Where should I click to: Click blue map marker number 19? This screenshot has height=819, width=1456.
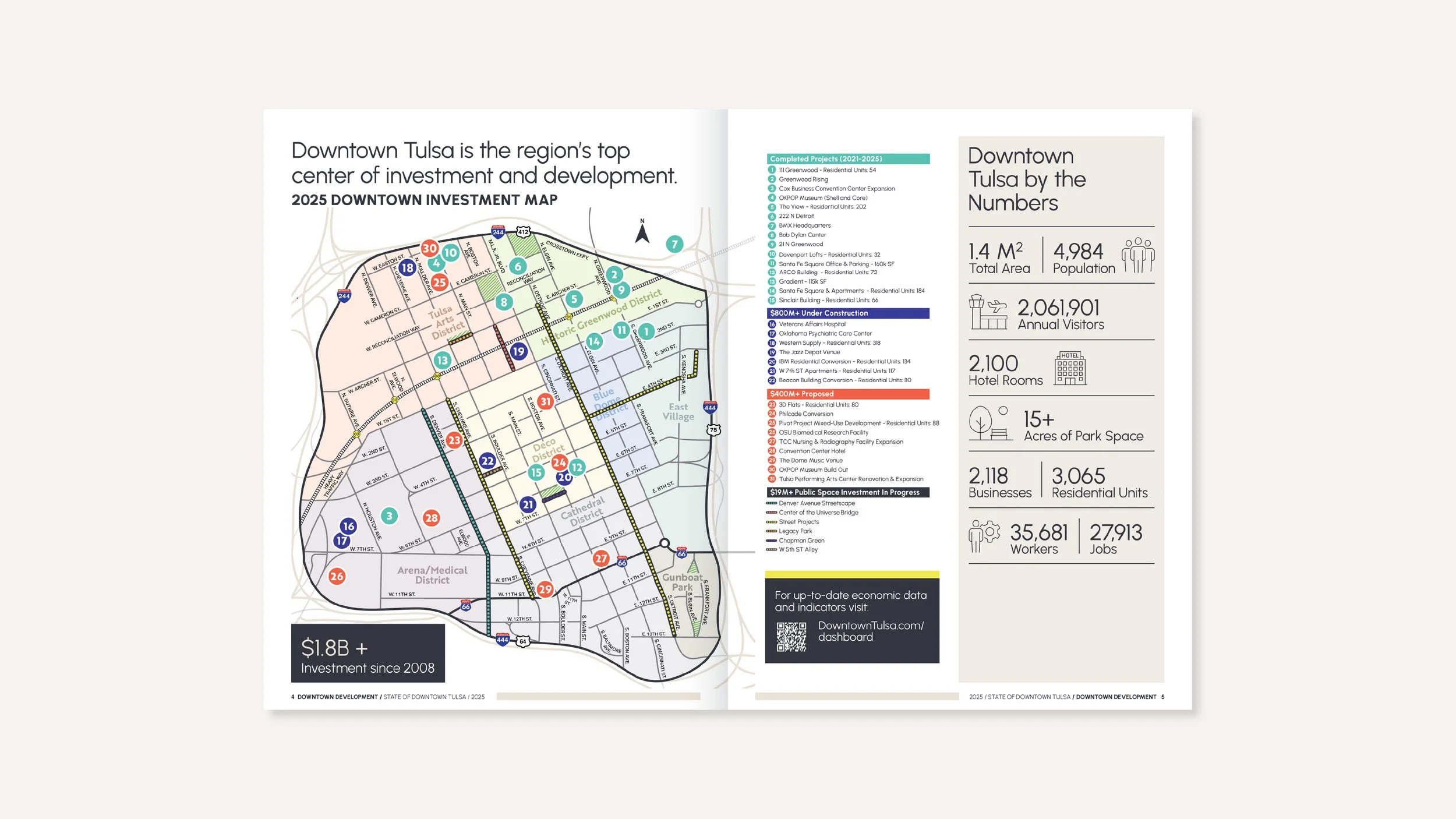[x=518, y=351]
